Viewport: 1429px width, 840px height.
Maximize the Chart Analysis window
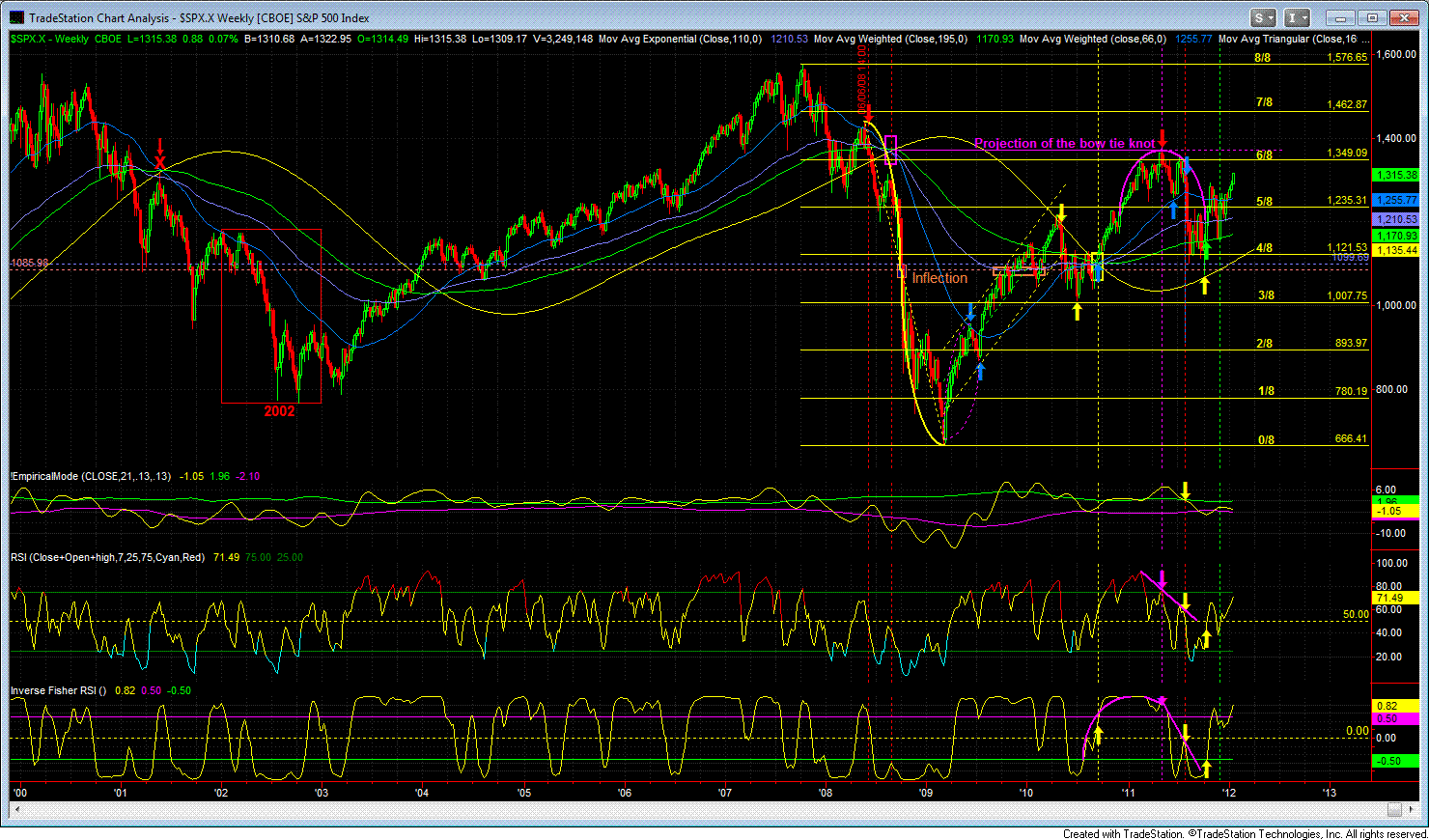[1372, 17]
